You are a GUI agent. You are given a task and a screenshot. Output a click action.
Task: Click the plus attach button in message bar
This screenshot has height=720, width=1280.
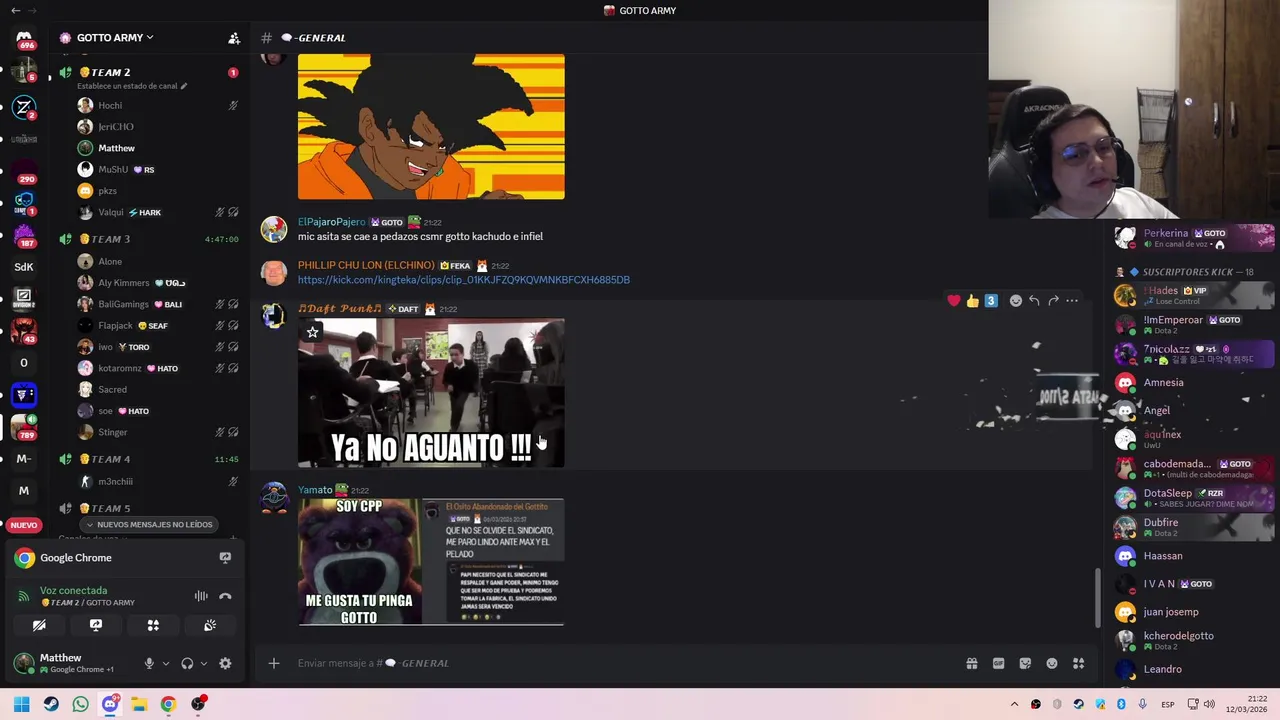tap(273, 663)
